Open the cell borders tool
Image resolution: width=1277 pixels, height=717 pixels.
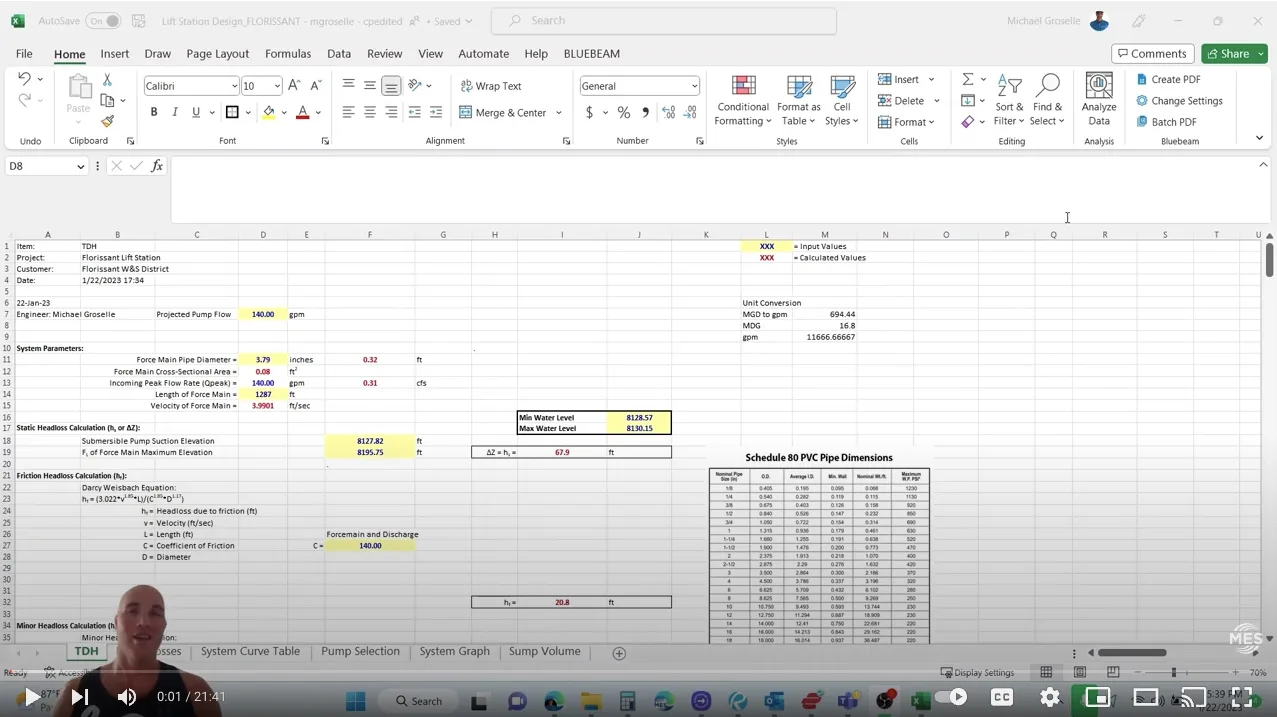[232, 112]
